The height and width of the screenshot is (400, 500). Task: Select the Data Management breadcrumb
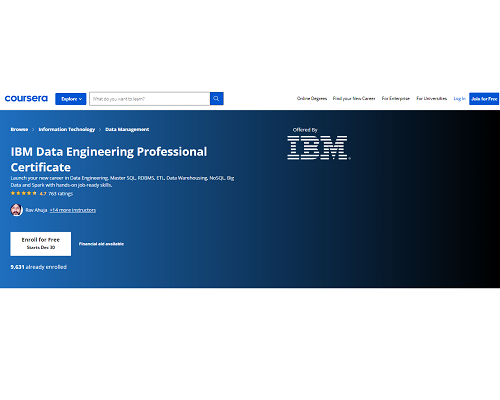point(127,129)
